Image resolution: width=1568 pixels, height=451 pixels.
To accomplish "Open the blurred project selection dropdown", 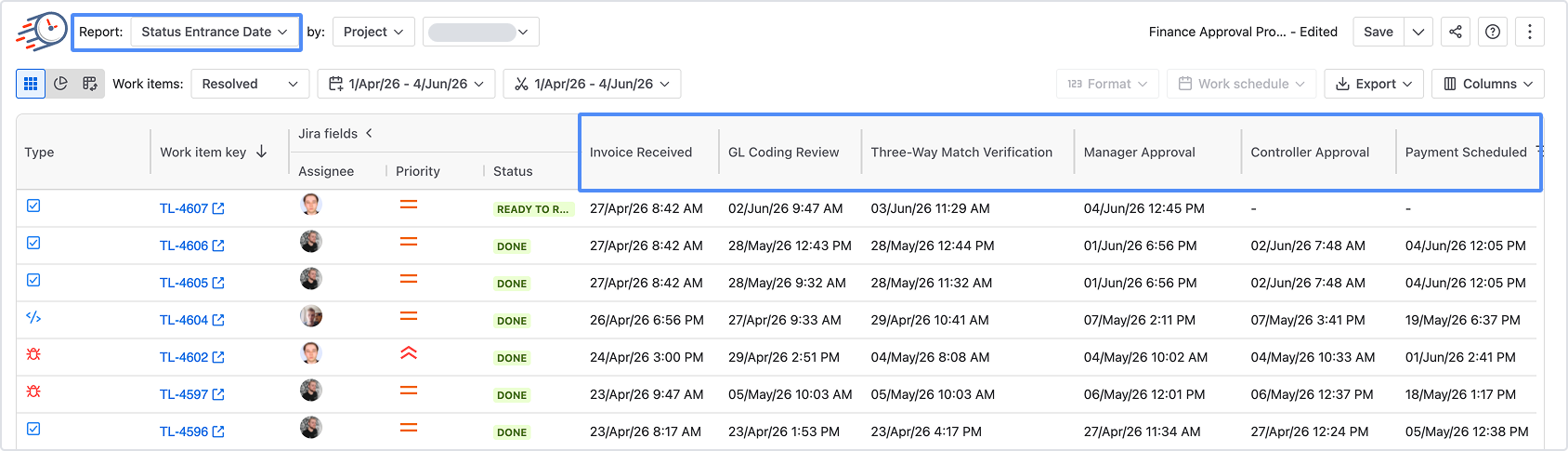I will pos(481,32).
